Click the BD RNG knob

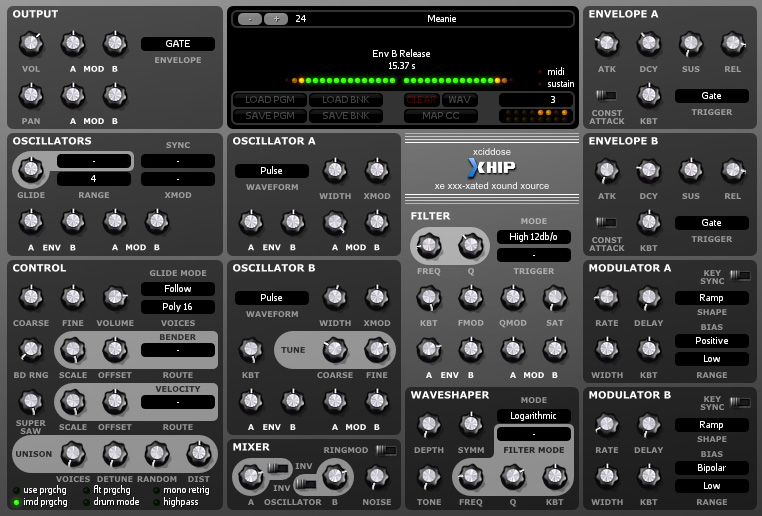point(31,349)
